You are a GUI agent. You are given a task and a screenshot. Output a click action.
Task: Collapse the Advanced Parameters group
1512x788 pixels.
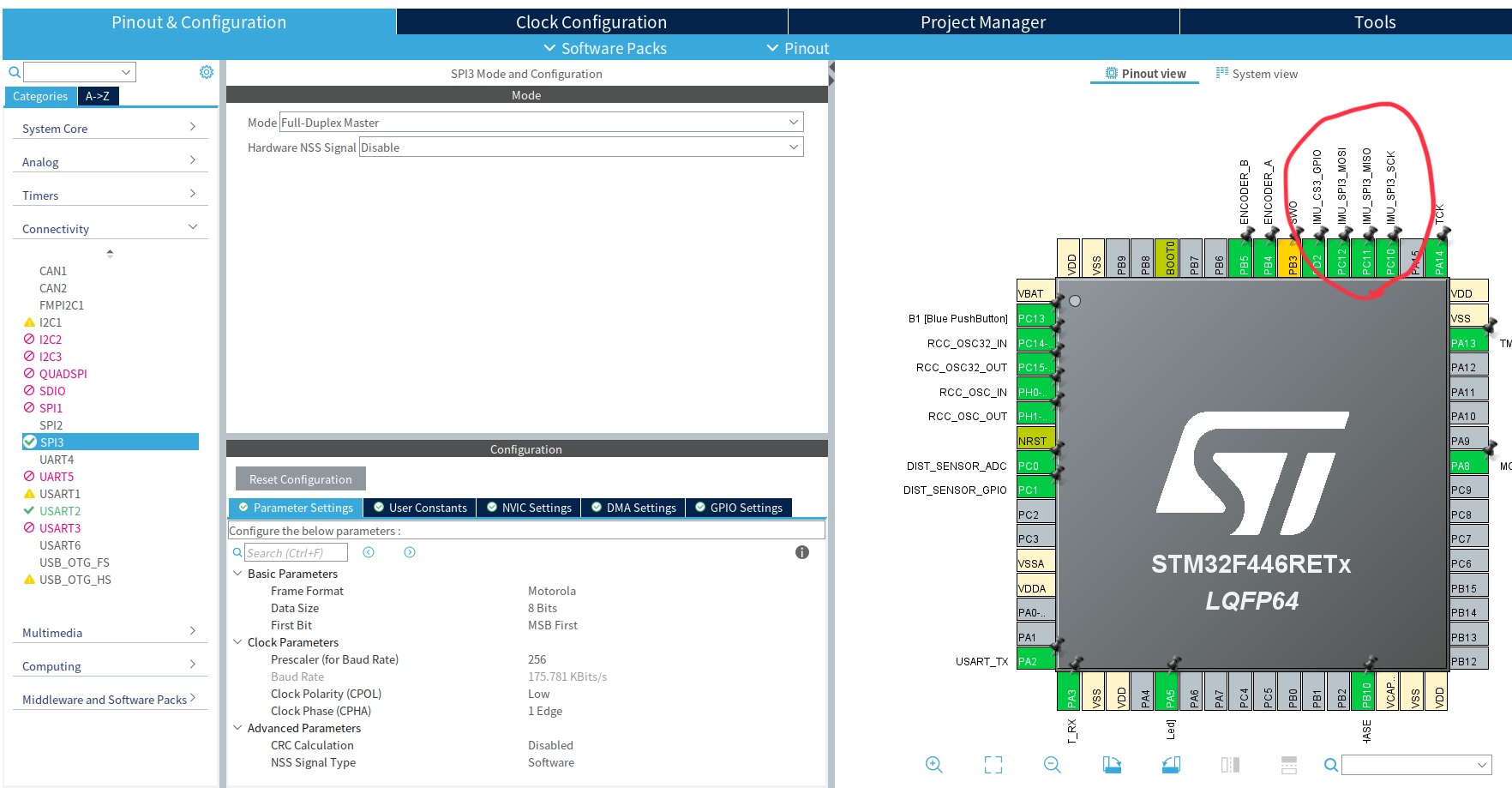pos(237,728)
